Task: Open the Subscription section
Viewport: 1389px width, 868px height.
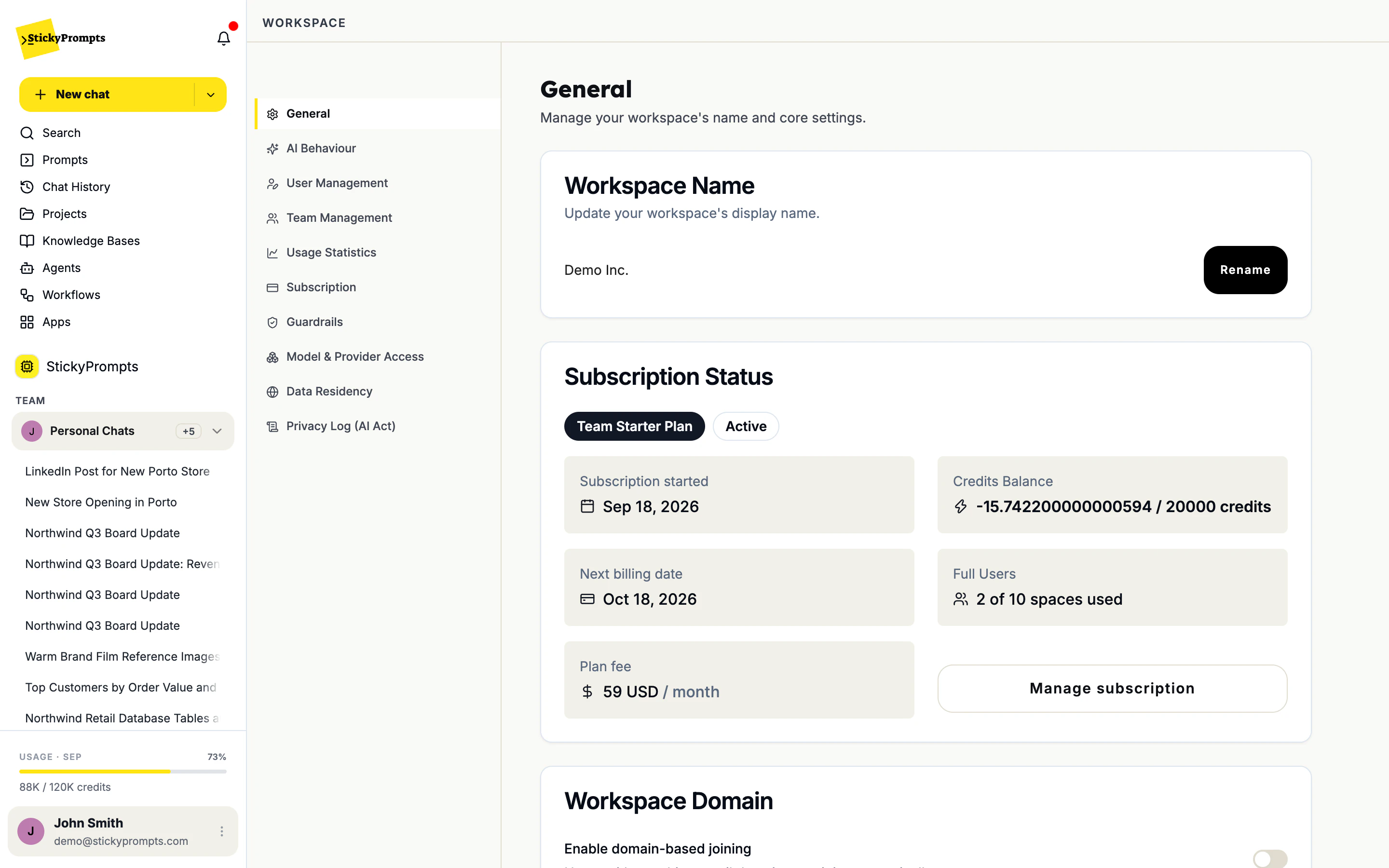Action: pyautogui.click(x=378, y=287)
